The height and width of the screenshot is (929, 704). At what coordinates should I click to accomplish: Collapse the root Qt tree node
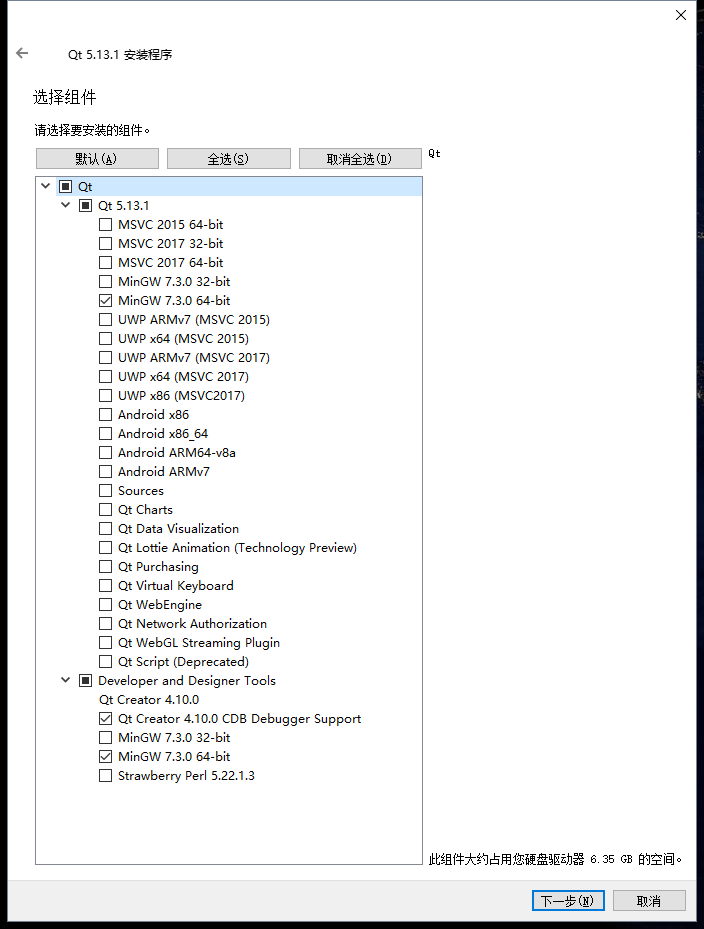[46, 186]
